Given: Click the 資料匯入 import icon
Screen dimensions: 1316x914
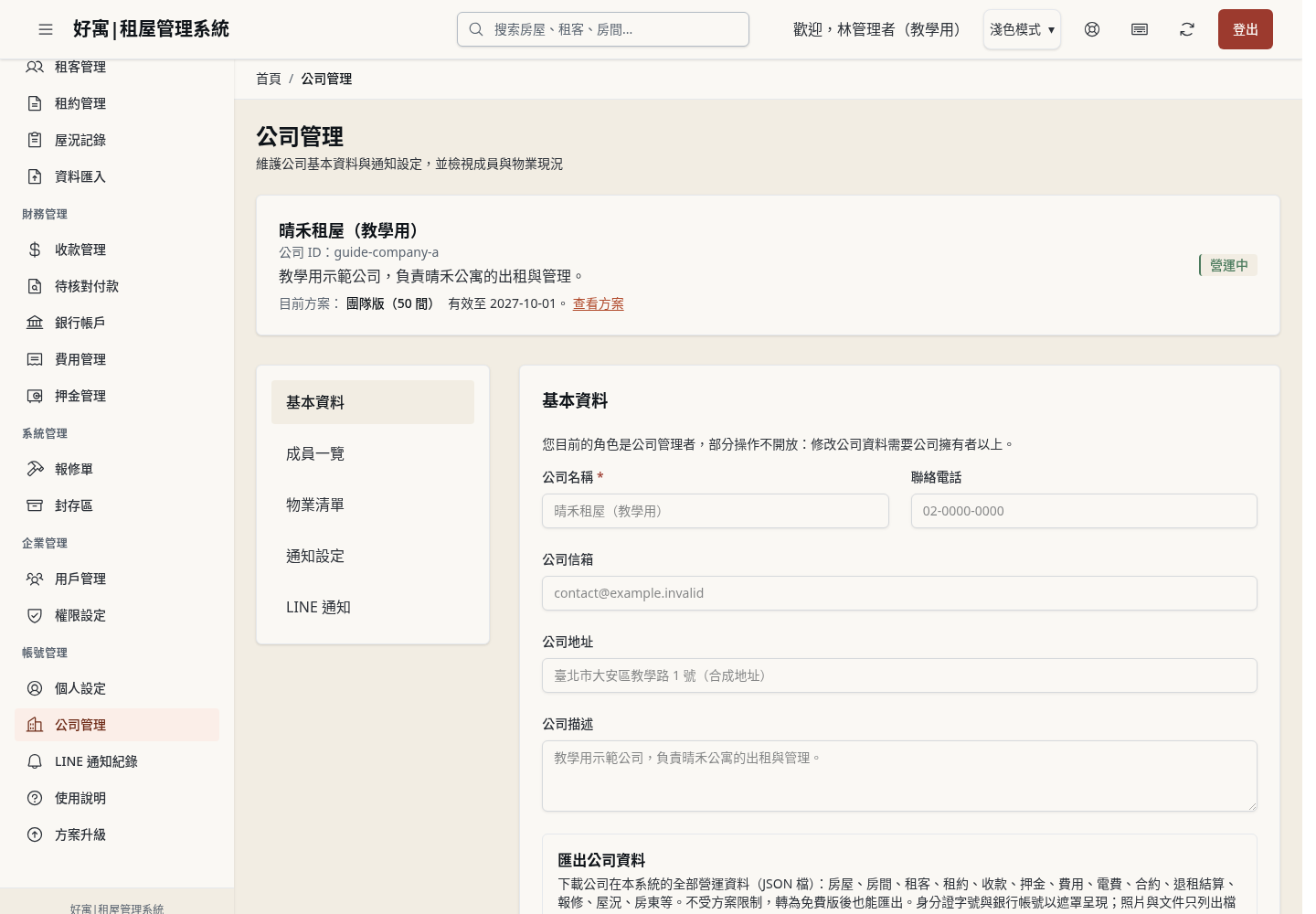Looking at the screenshot, I should click(35, 176).
